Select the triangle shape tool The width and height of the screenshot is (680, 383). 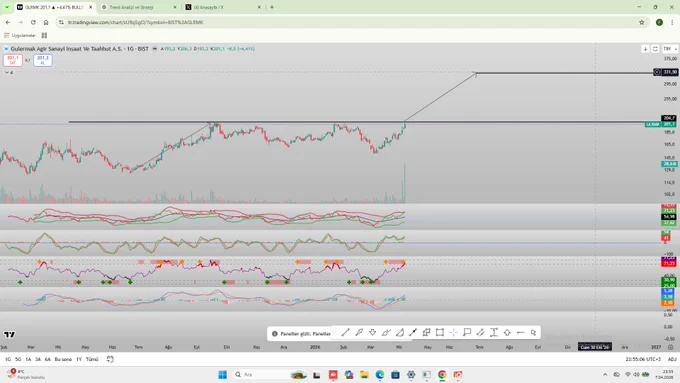(399, 333)
